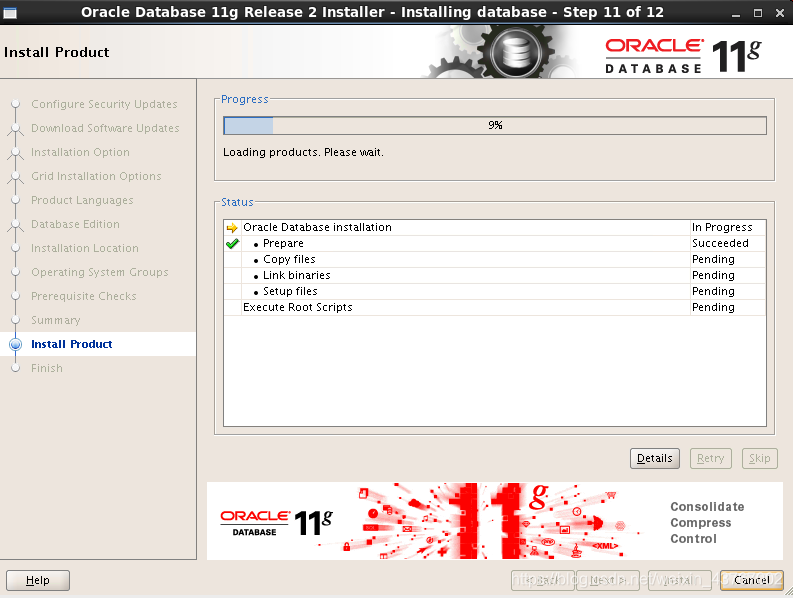Minimize the installer window

[736, 14]
